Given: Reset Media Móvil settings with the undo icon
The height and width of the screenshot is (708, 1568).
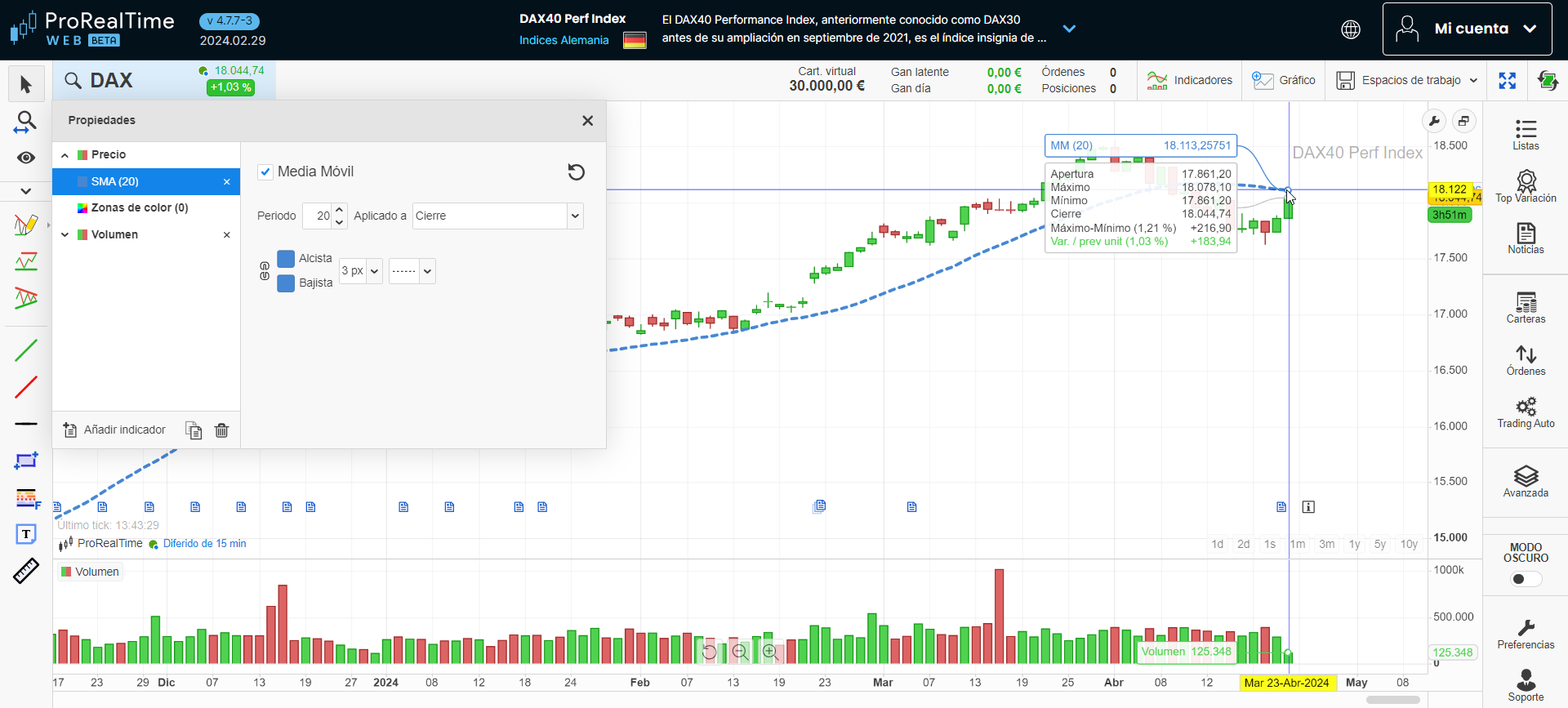Looking at the screenshot, I should click(576, 172).
